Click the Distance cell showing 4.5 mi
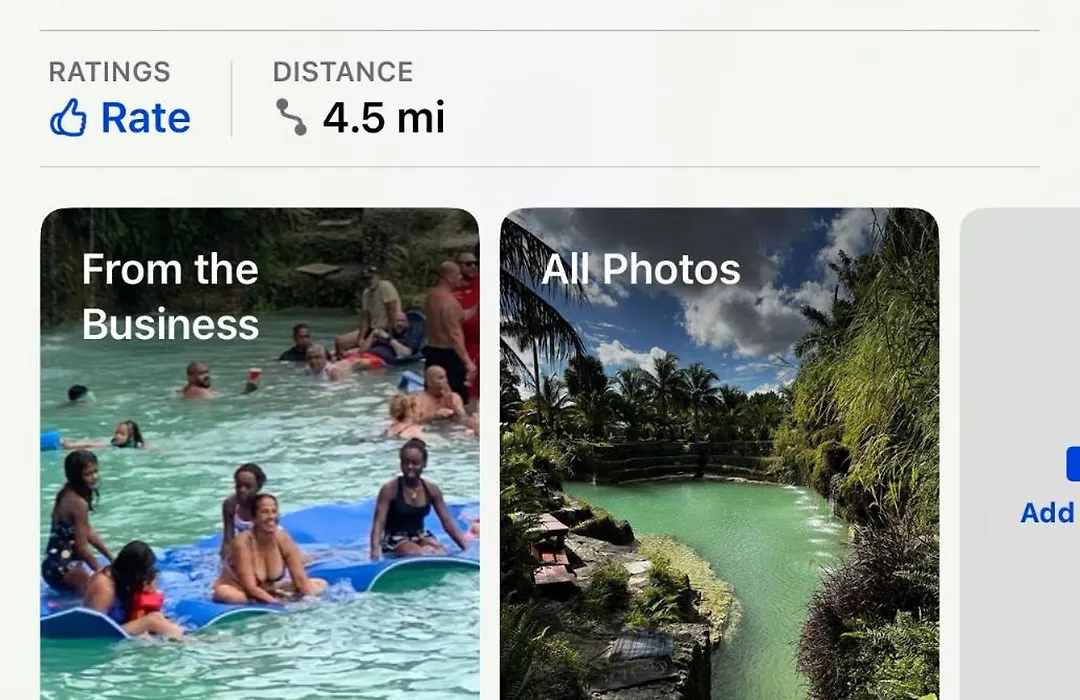Viewport: 1080px width, 700px height. coord(359,98)
